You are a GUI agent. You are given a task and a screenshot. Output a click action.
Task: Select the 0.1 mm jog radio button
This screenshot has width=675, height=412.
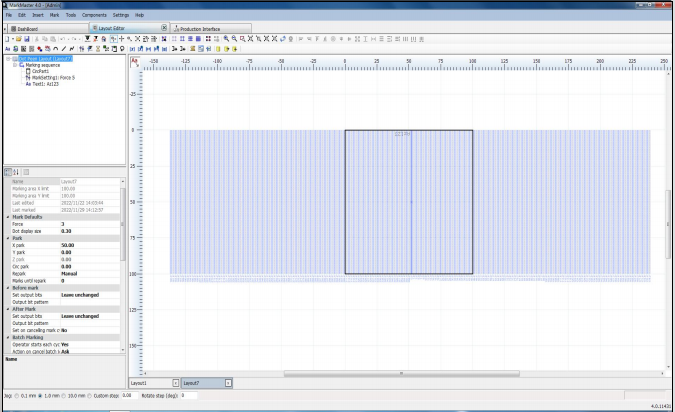click(17, 395)
